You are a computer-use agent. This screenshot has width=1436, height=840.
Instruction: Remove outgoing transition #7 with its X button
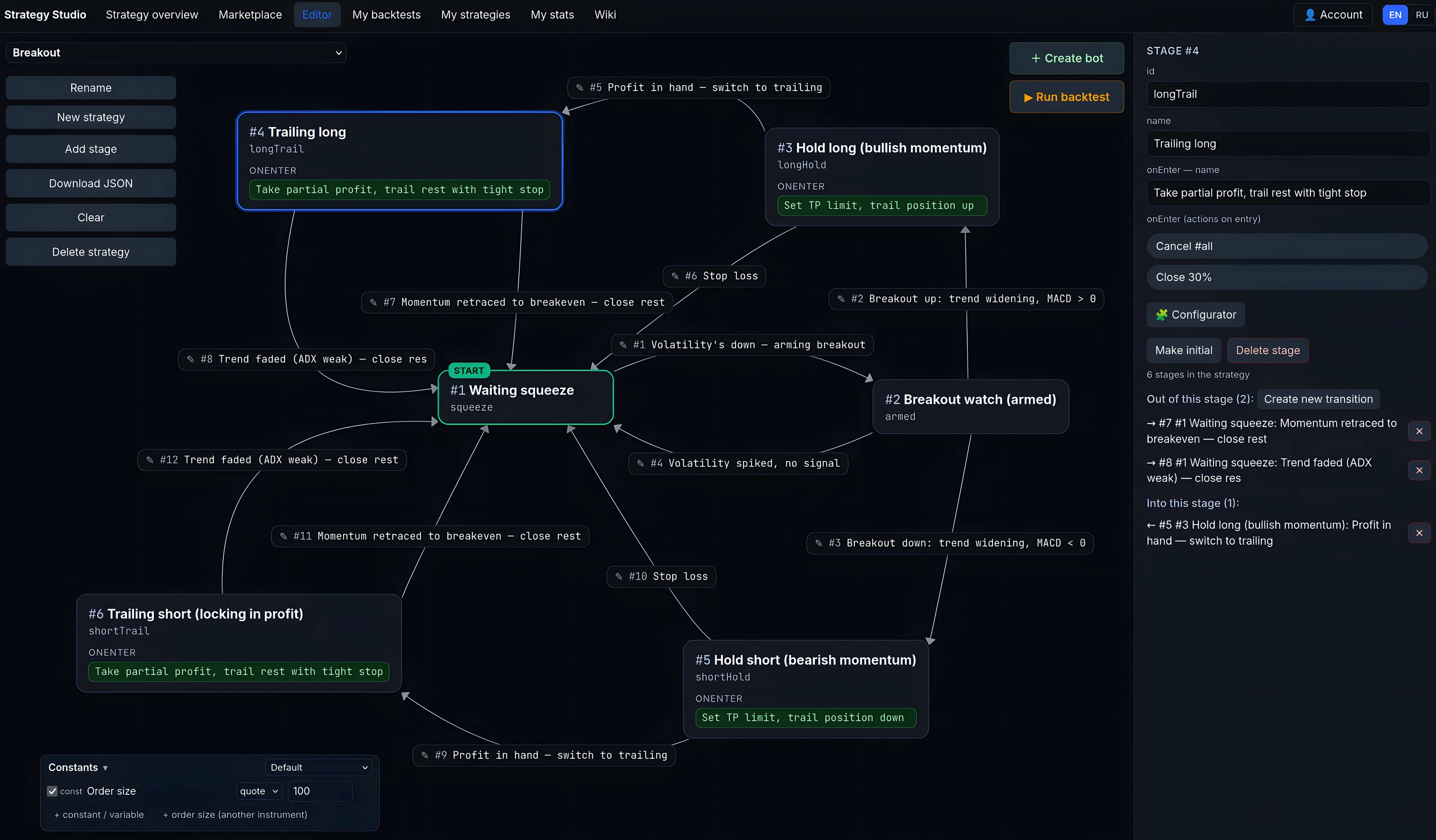pyautogui.click(x=1419, y=431)
